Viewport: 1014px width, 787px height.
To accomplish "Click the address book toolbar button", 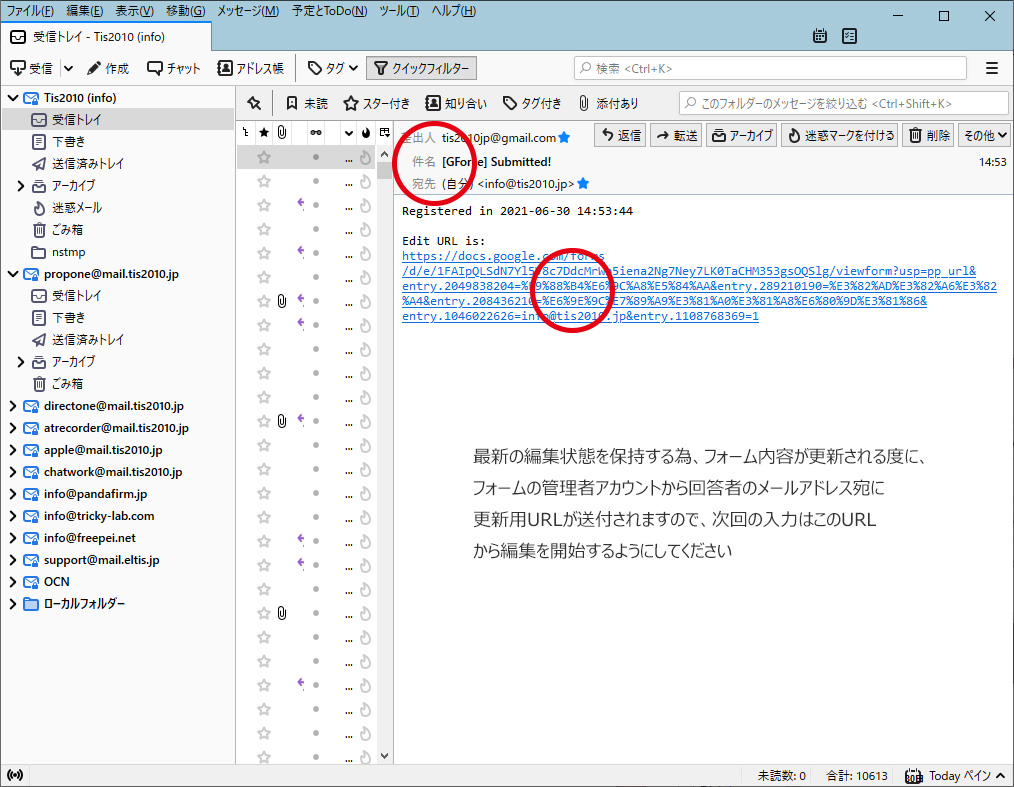I will pyautogui.click(x=252, y=68).
